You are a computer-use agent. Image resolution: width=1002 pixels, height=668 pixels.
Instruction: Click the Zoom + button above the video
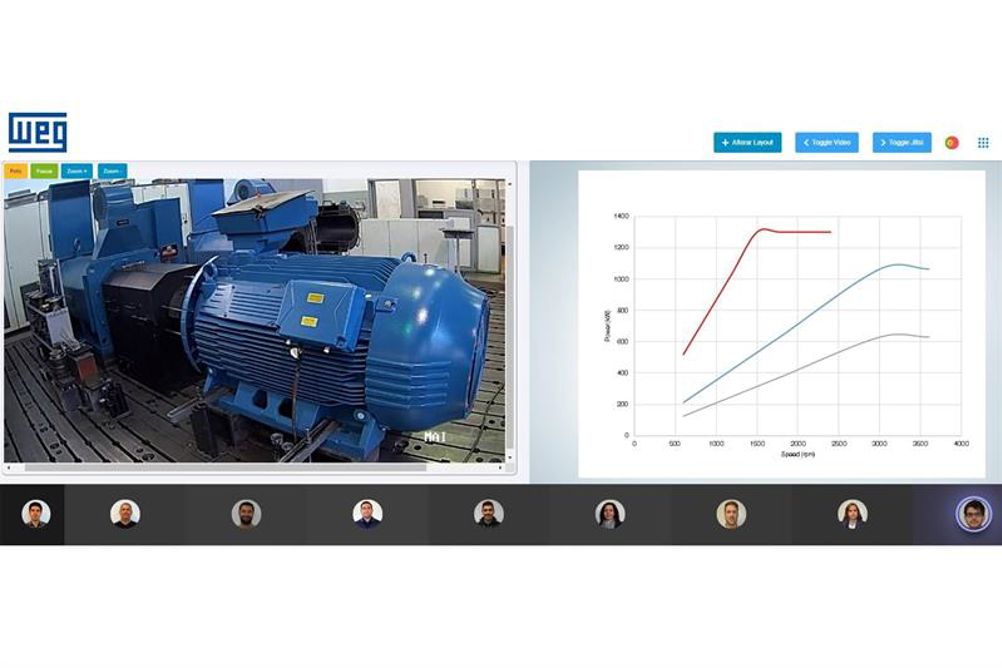pyautogui.click(x=77, y=171)
